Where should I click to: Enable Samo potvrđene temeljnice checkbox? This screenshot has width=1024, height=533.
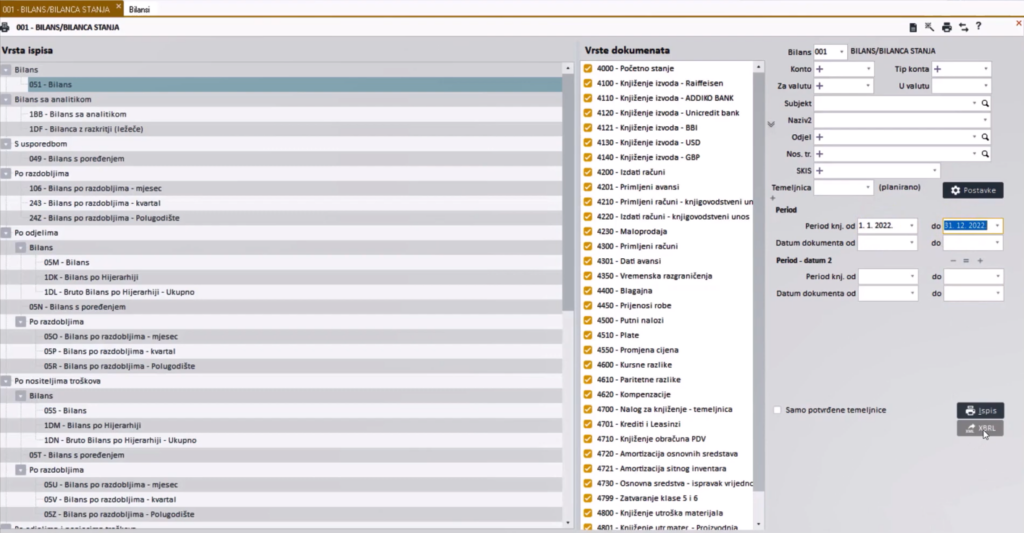778,410
